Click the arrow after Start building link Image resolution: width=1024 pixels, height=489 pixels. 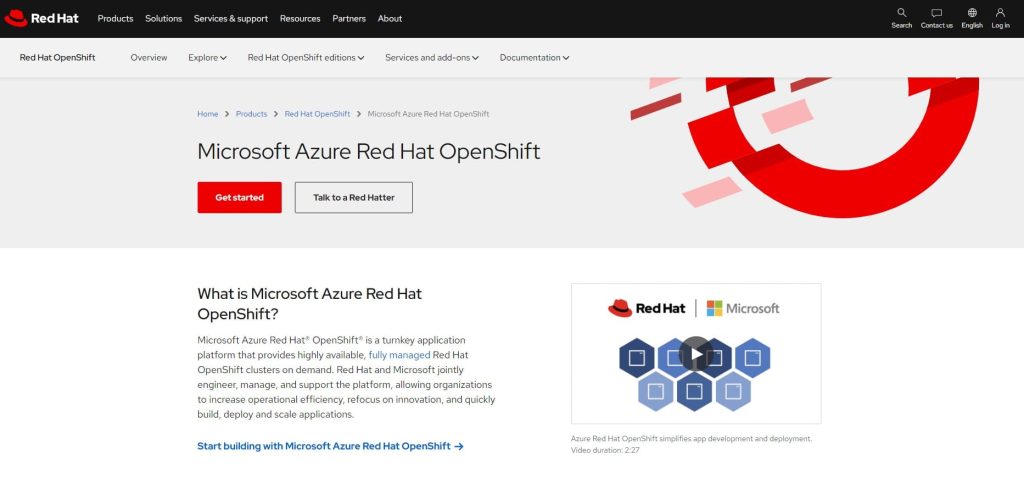[x=459, y=446]
